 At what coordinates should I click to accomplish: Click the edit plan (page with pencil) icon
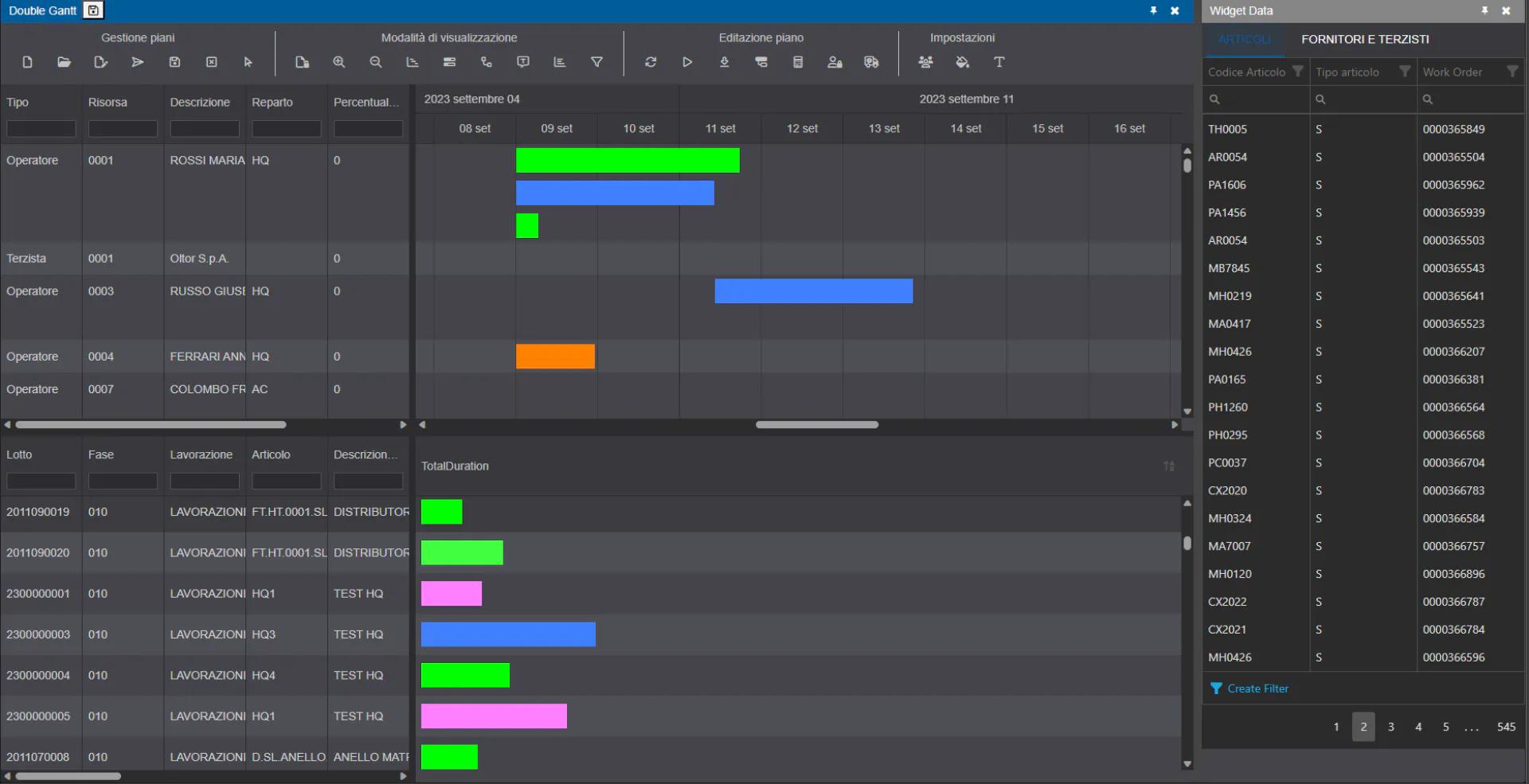(x=100, y=62)
